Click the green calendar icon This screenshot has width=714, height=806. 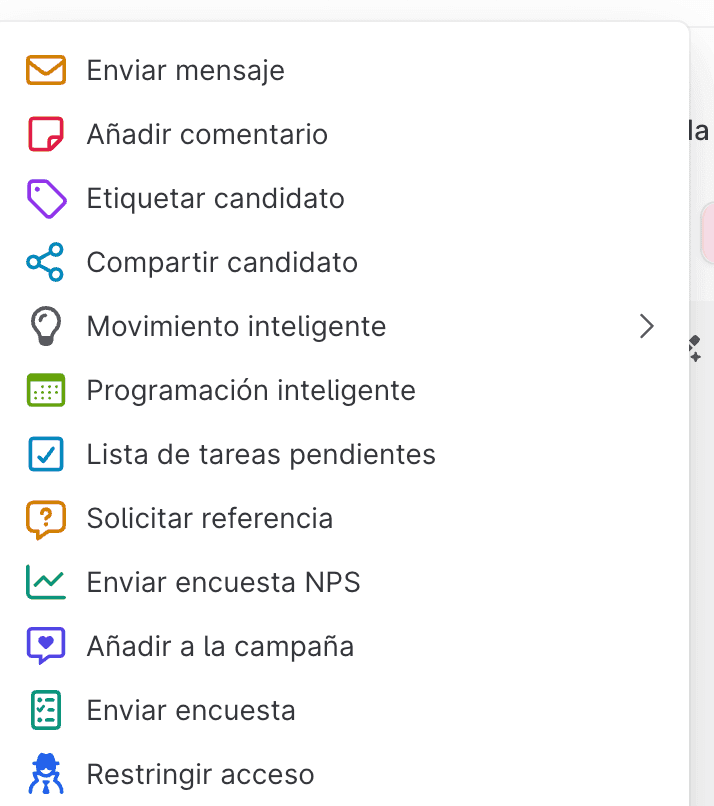(x=46, y=390)
